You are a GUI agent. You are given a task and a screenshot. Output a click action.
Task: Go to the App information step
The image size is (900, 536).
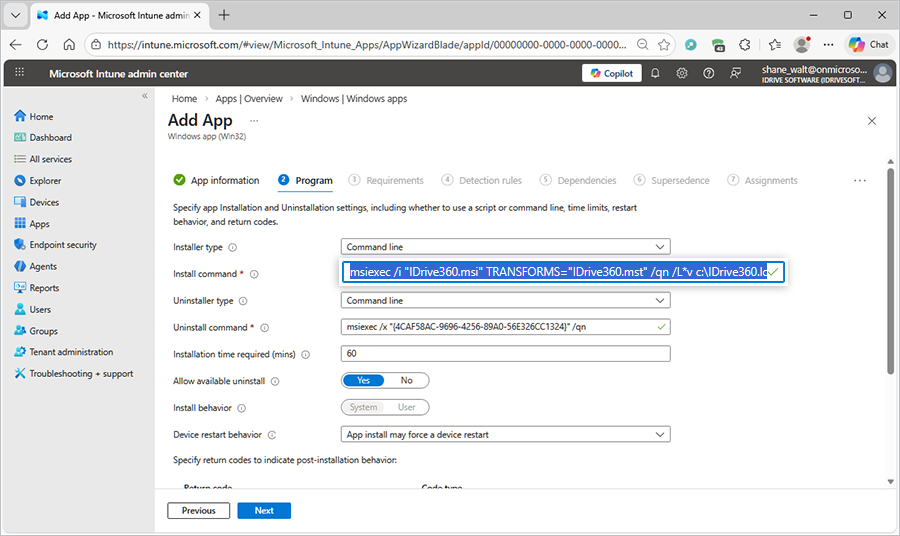pos(216,180)
